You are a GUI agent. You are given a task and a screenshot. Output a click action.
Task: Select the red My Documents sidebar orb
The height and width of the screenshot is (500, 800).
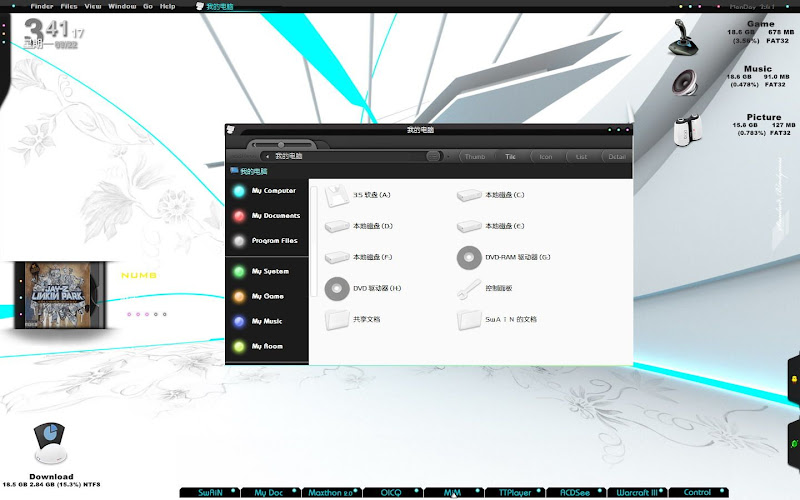[239, 216]
